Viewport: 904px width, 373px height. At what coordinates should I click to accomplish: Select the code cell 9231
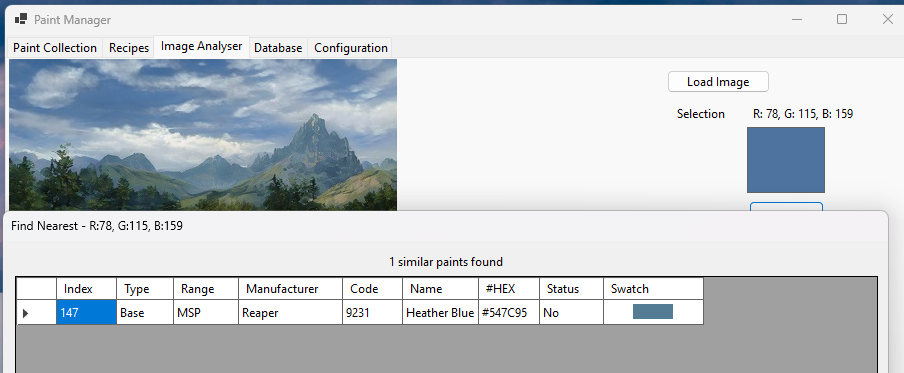coord(372,312)
